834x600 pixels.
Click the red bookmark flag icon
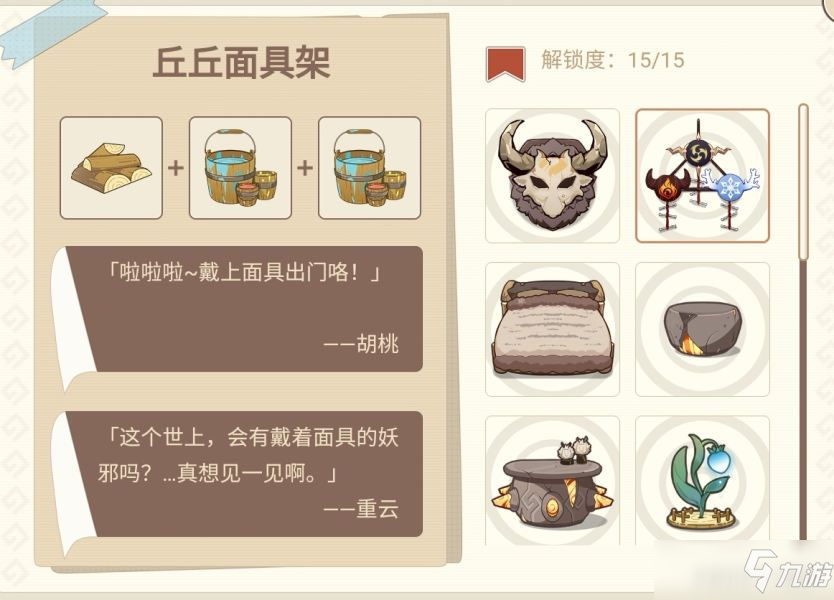505,64
